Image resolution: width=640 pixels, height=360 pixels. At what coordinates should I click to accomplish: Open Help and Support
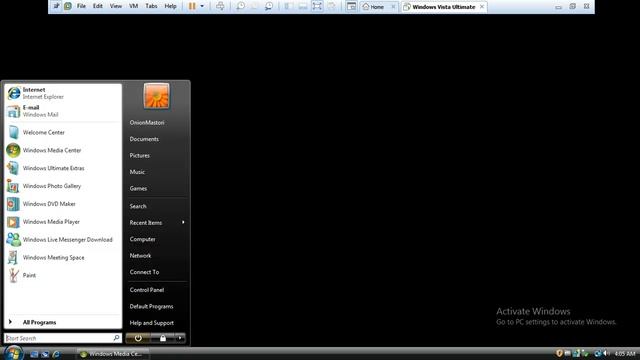click(x=151, y=323)
